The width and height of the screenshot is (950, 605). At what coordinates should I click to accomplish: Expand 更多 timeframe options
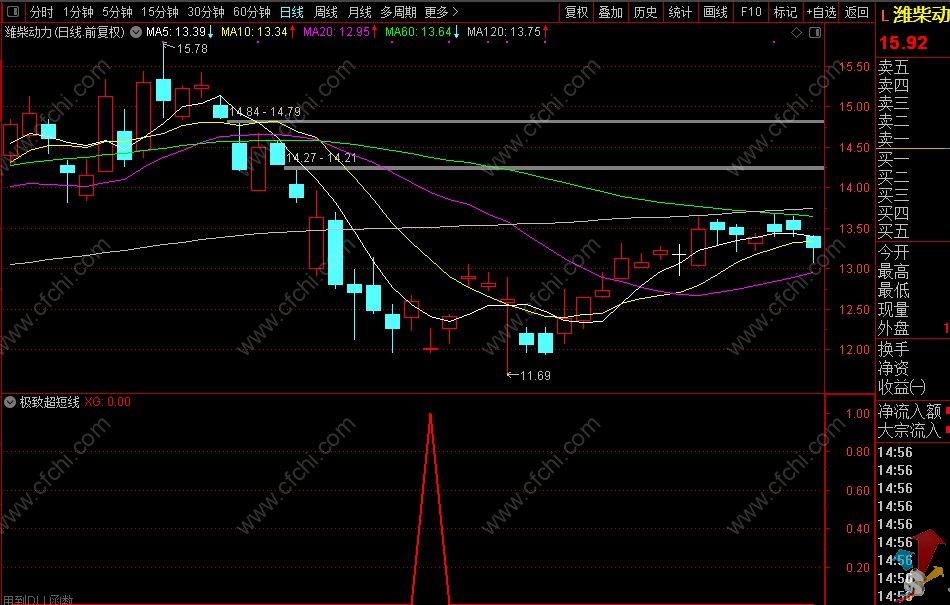coord(442,12)
